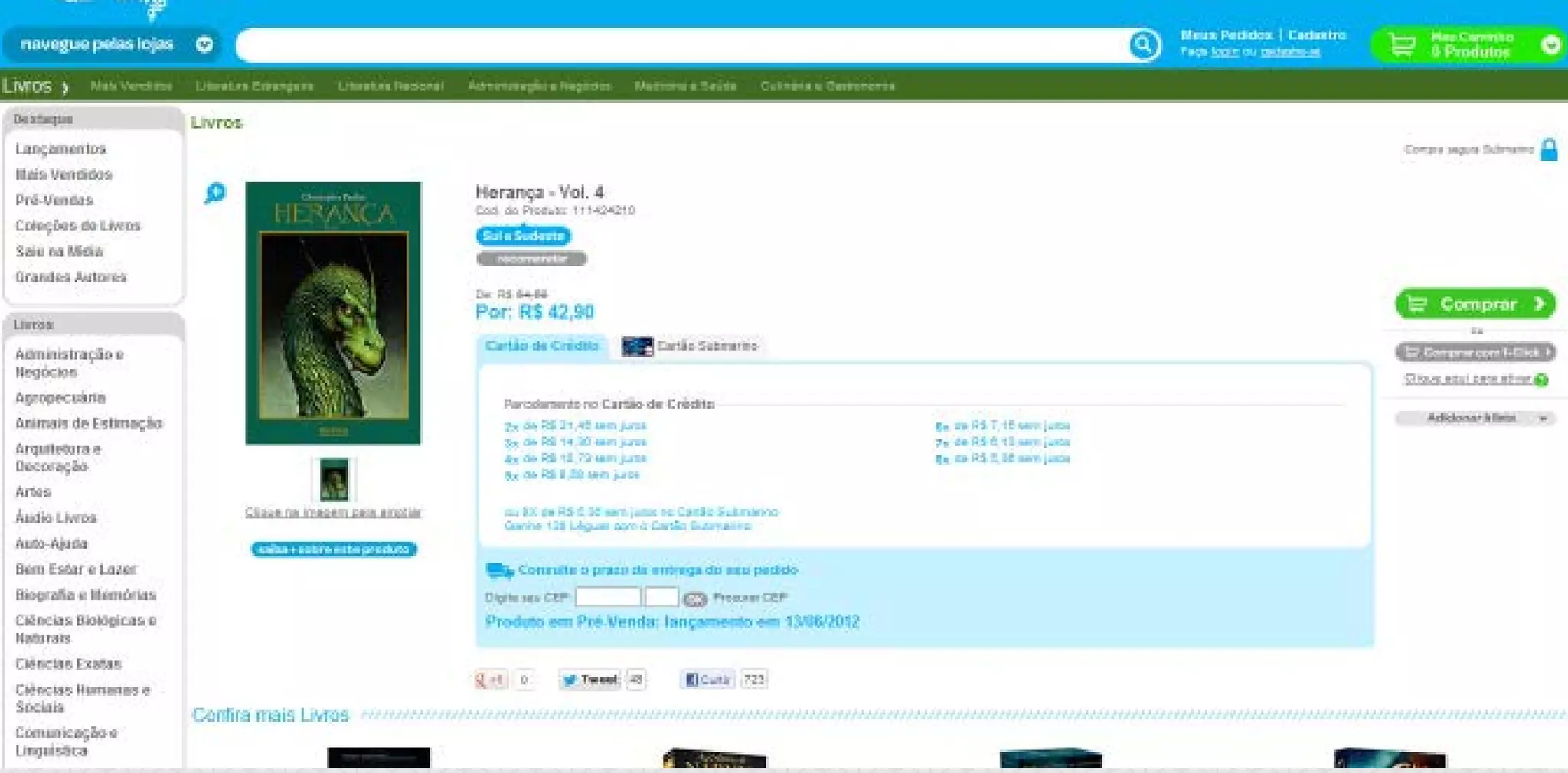Image resolution: width=1568 pixels, height=773 pixels.
Task: Click the 'Clique na imagem para ampliar' link
Action: point(333,512)
